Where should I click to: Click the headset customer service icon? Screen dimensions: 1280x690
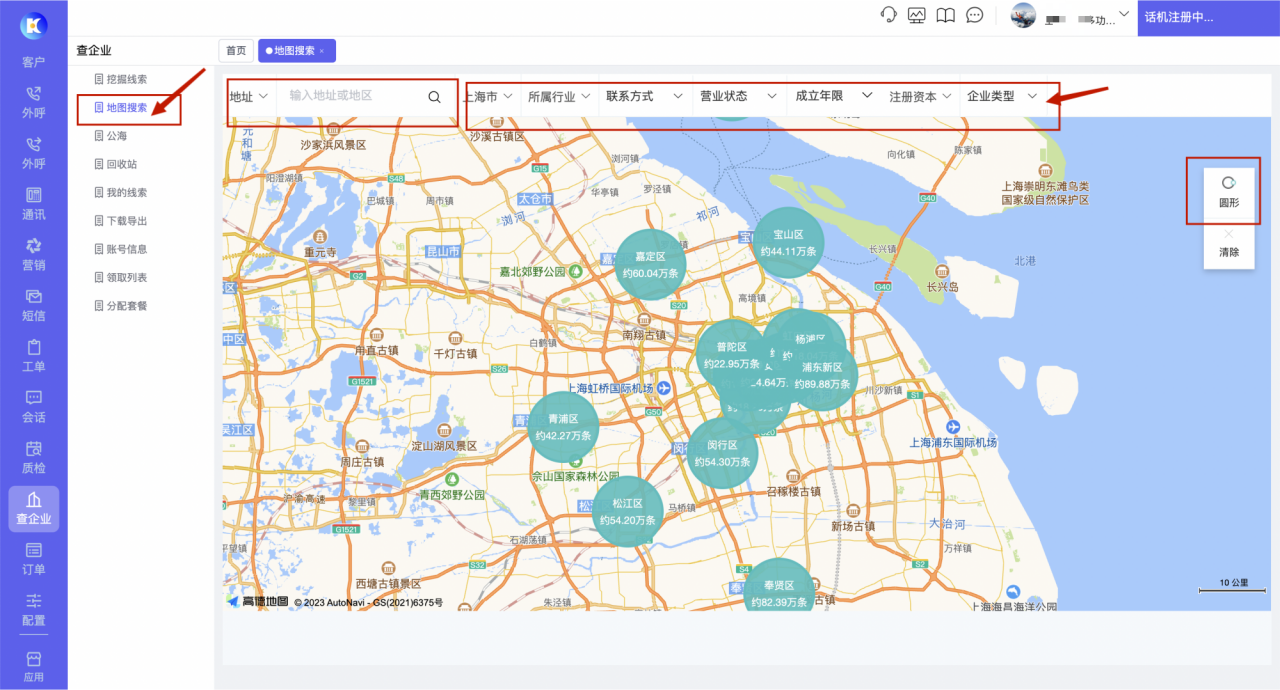point(888,15)
